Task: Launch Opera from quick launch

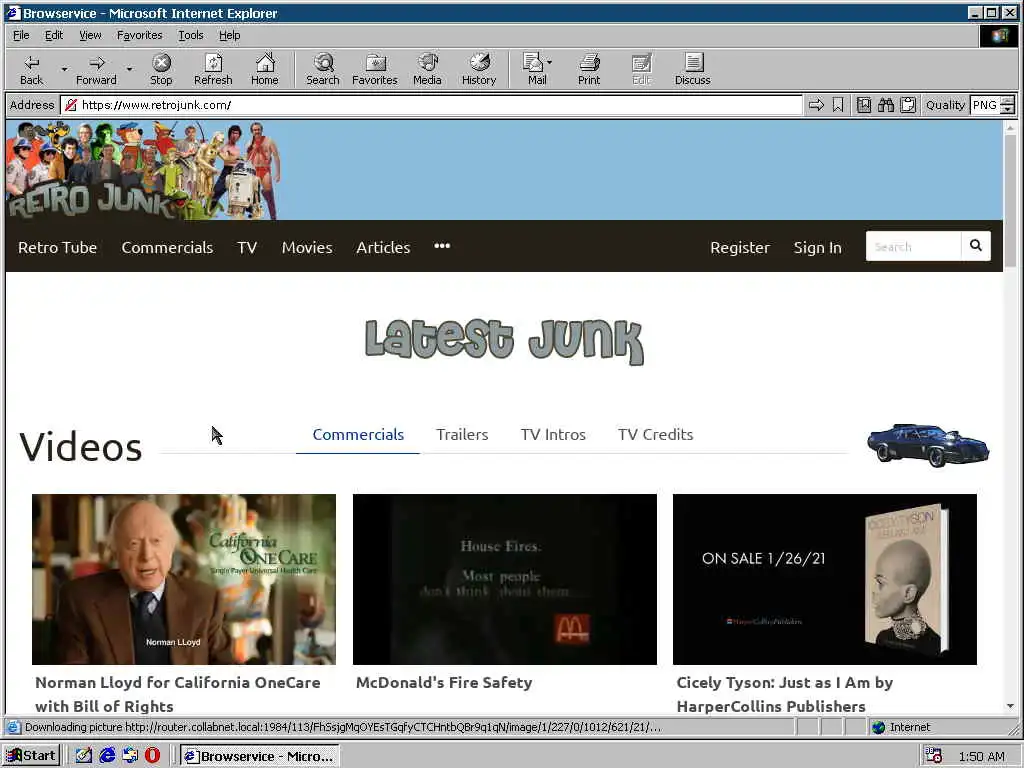Action: (x=152, y=756)
